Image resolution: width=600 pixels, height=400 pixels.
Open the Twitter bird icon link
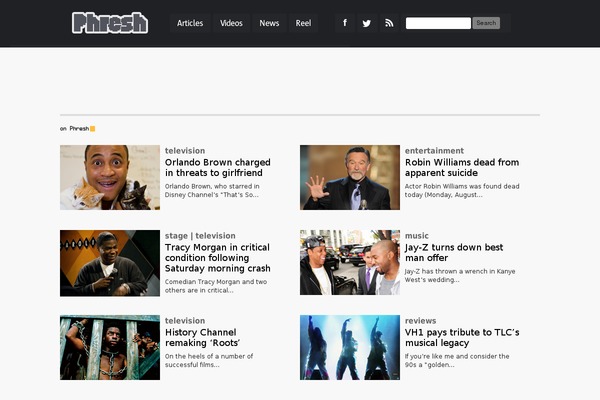click(367, 23)
